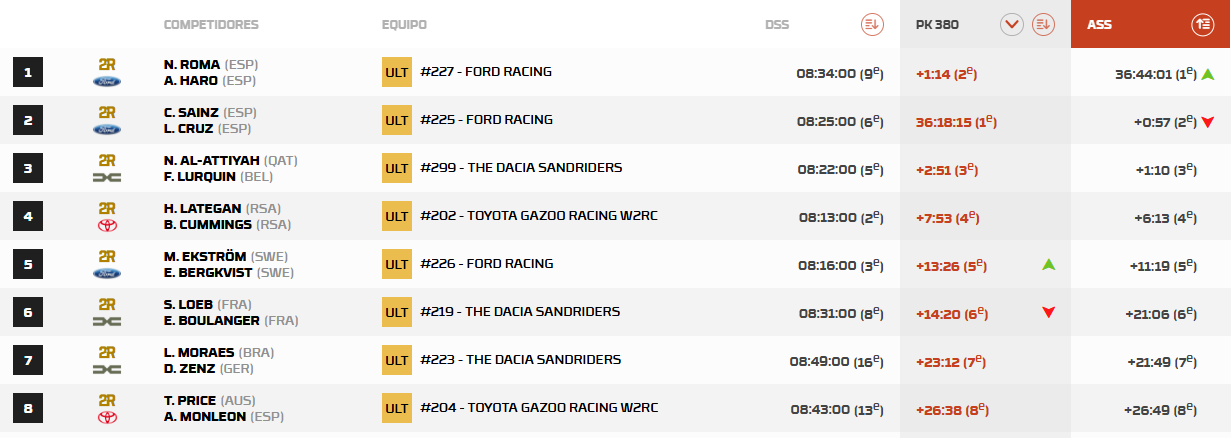Open the PK 380 checkpoint dropdown
The image size is (1231, 438).
(1012, 24)
